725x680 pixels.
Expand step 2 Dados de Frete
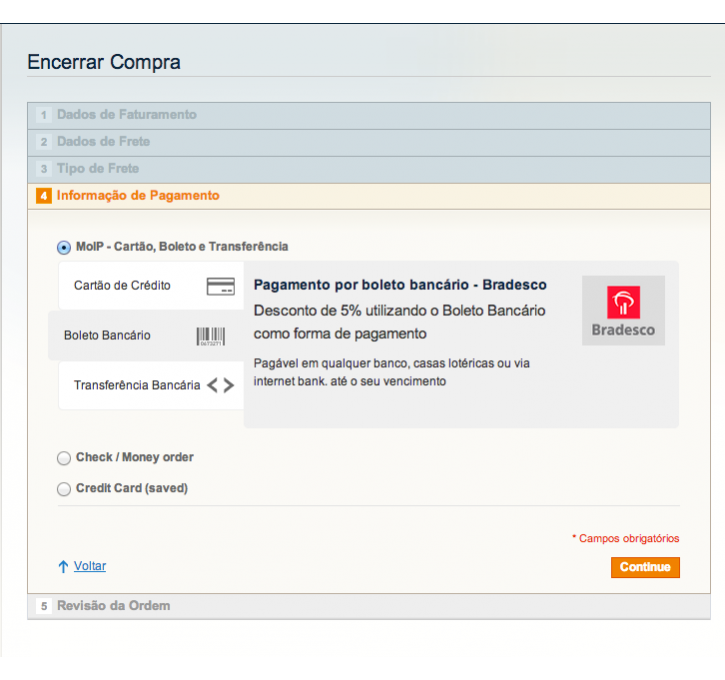[x=369, y=142]
